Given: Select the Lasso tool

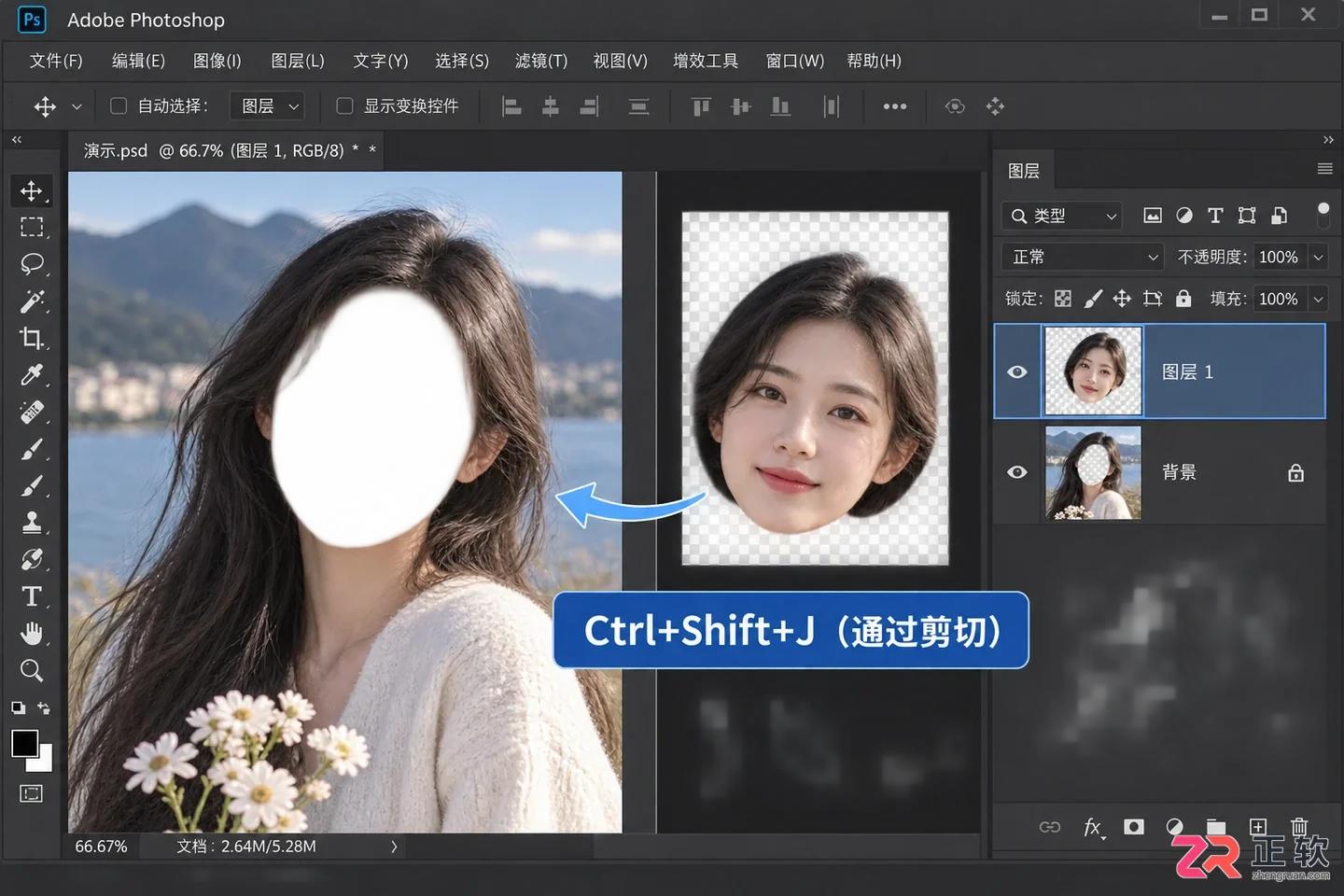Looking at the screenshot, I should tap(32, 264).
